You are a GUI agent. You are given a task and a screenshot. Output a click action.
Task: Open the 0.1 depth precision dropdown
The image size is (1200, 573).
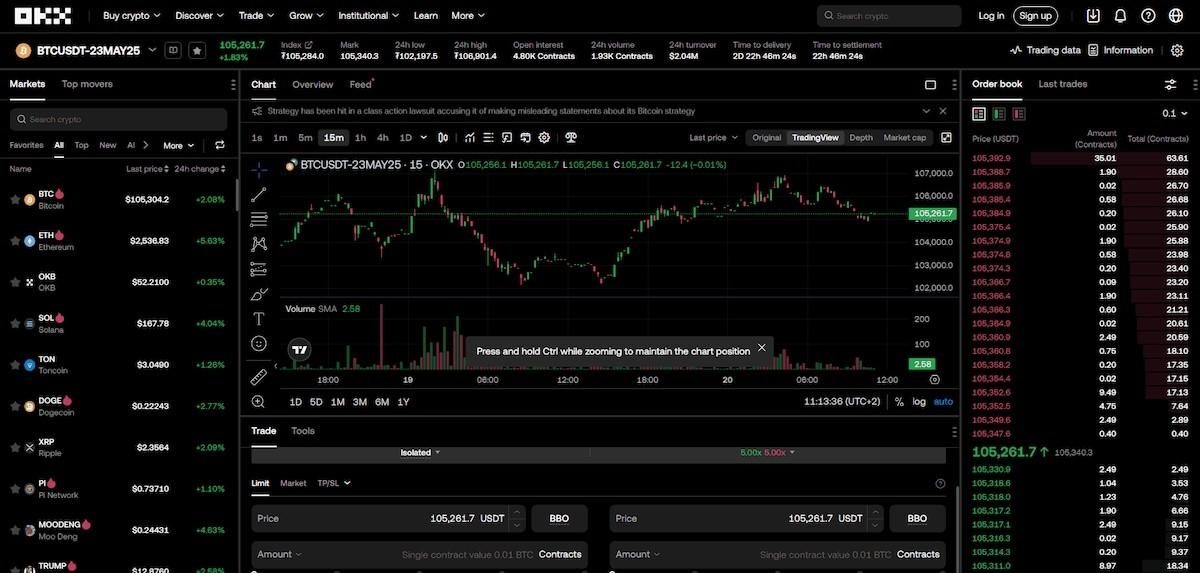click(x=1173, y=114)
